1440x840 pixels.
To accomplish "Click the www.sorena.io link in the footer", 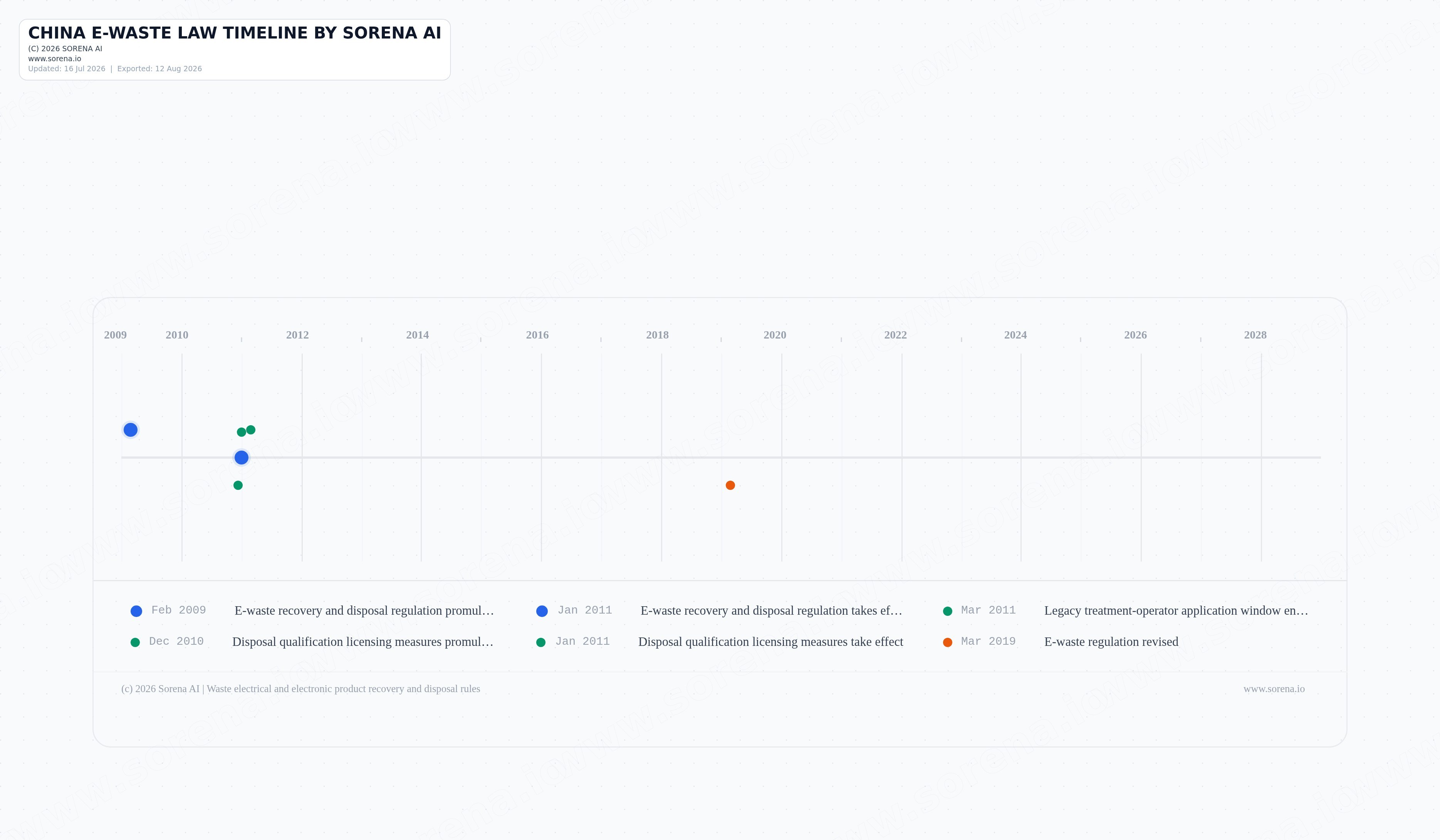I will pyautogui.click(x=1274, y=689).
